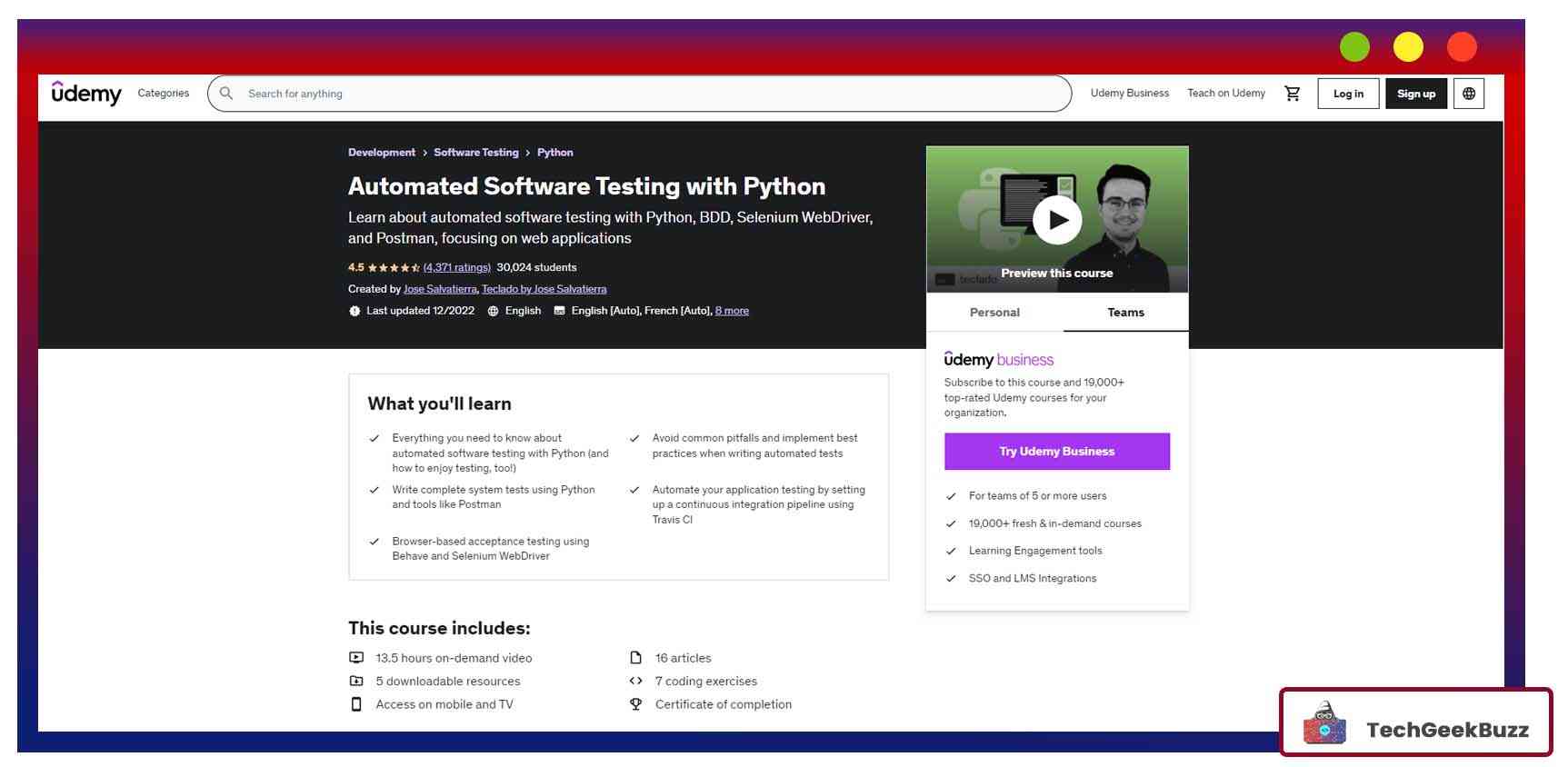This screenshot has height=767, width=1568.
Task: Click the TechGeekBuzz logo badge
Action: 1415,723
